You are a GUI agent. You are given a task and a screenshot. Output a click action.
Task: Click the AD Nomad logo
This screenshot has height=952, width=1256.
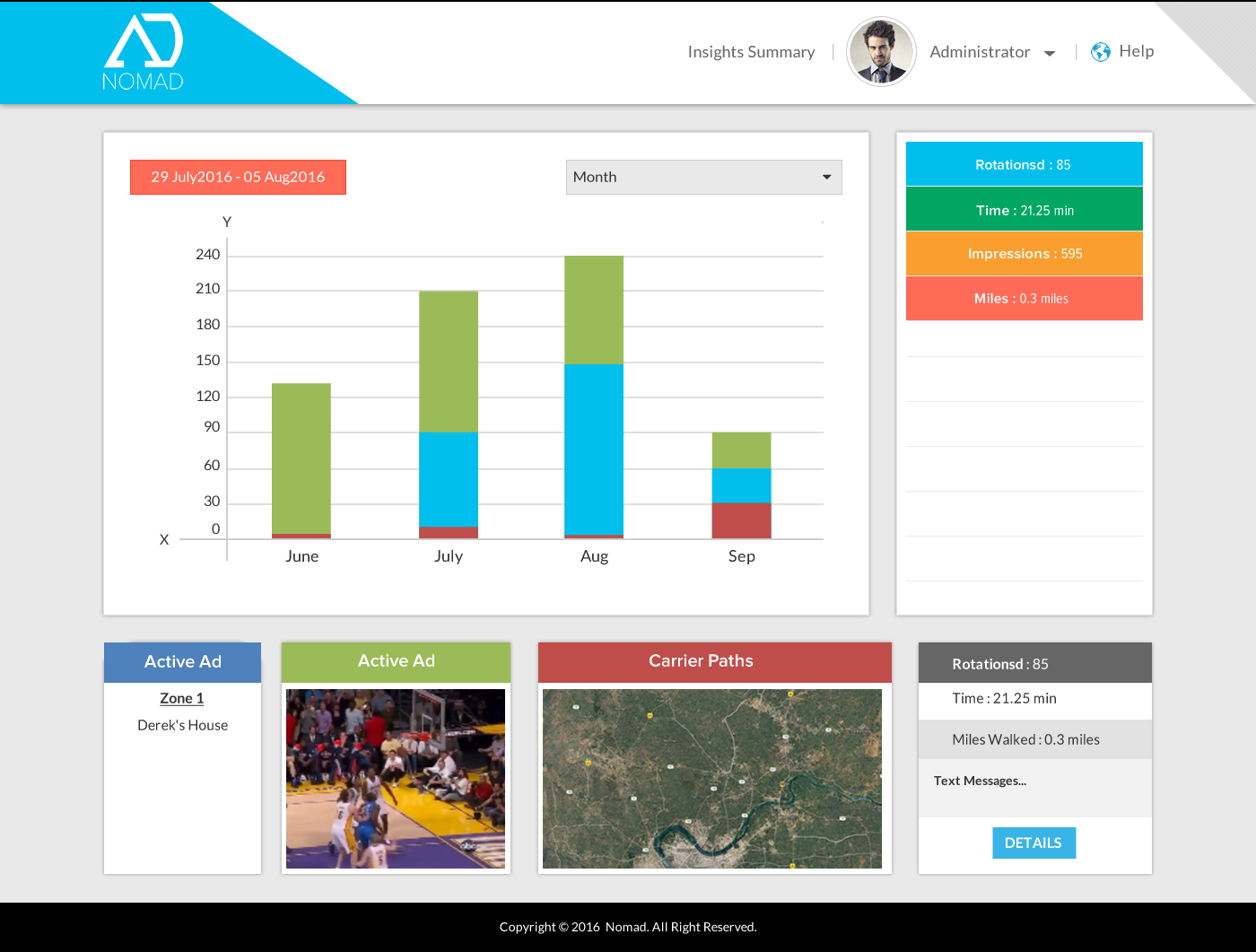144,52
